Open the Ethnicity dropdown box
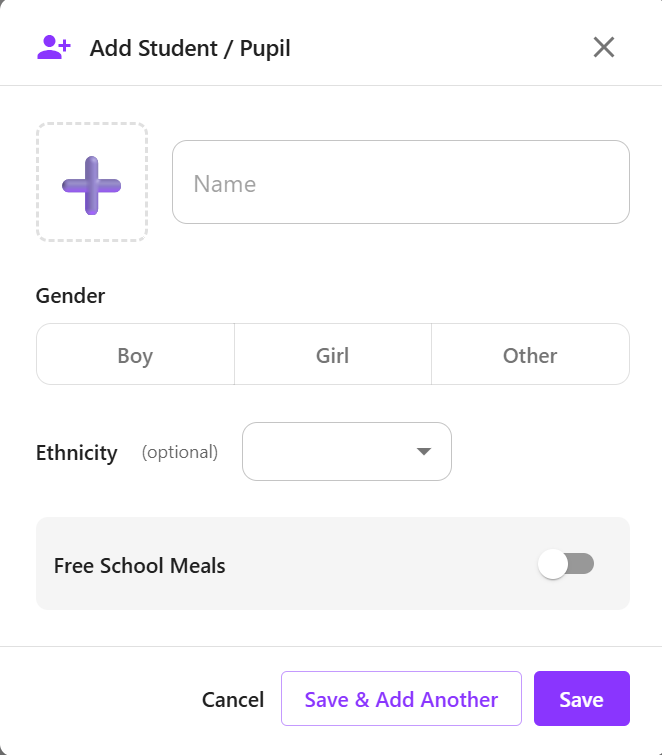The image size is (662, 755). [x=330, y=451]
